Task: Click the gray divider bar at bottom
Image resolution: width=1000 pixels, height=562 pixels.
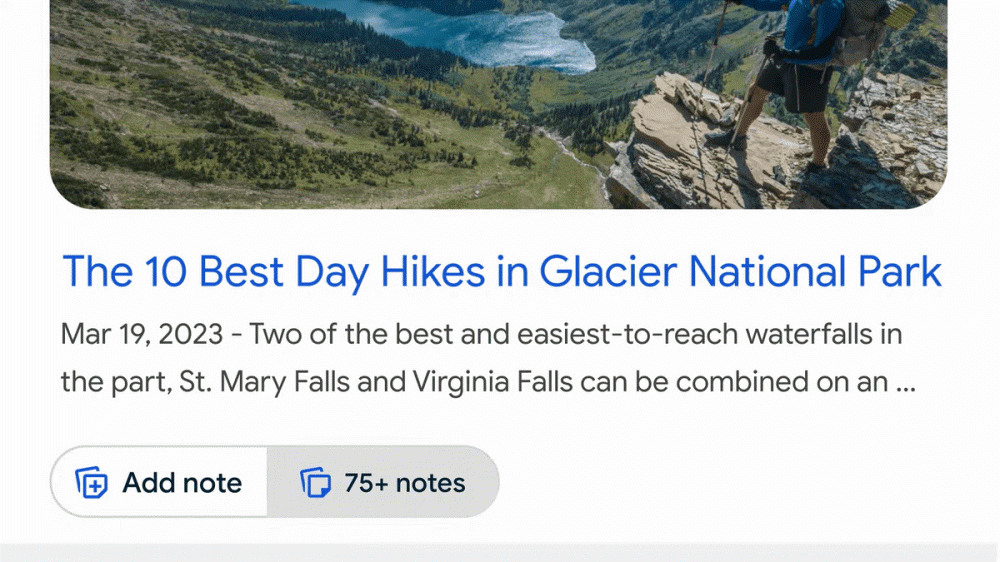Action: [x=500, y=552]
